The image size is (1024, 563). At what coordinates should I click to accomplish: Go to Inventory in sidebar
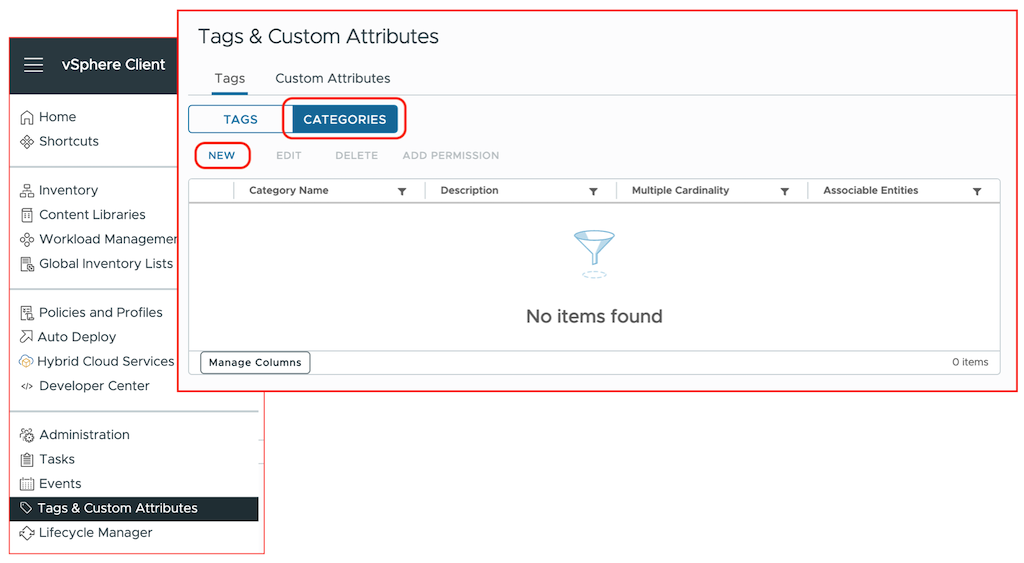[69, 190]
